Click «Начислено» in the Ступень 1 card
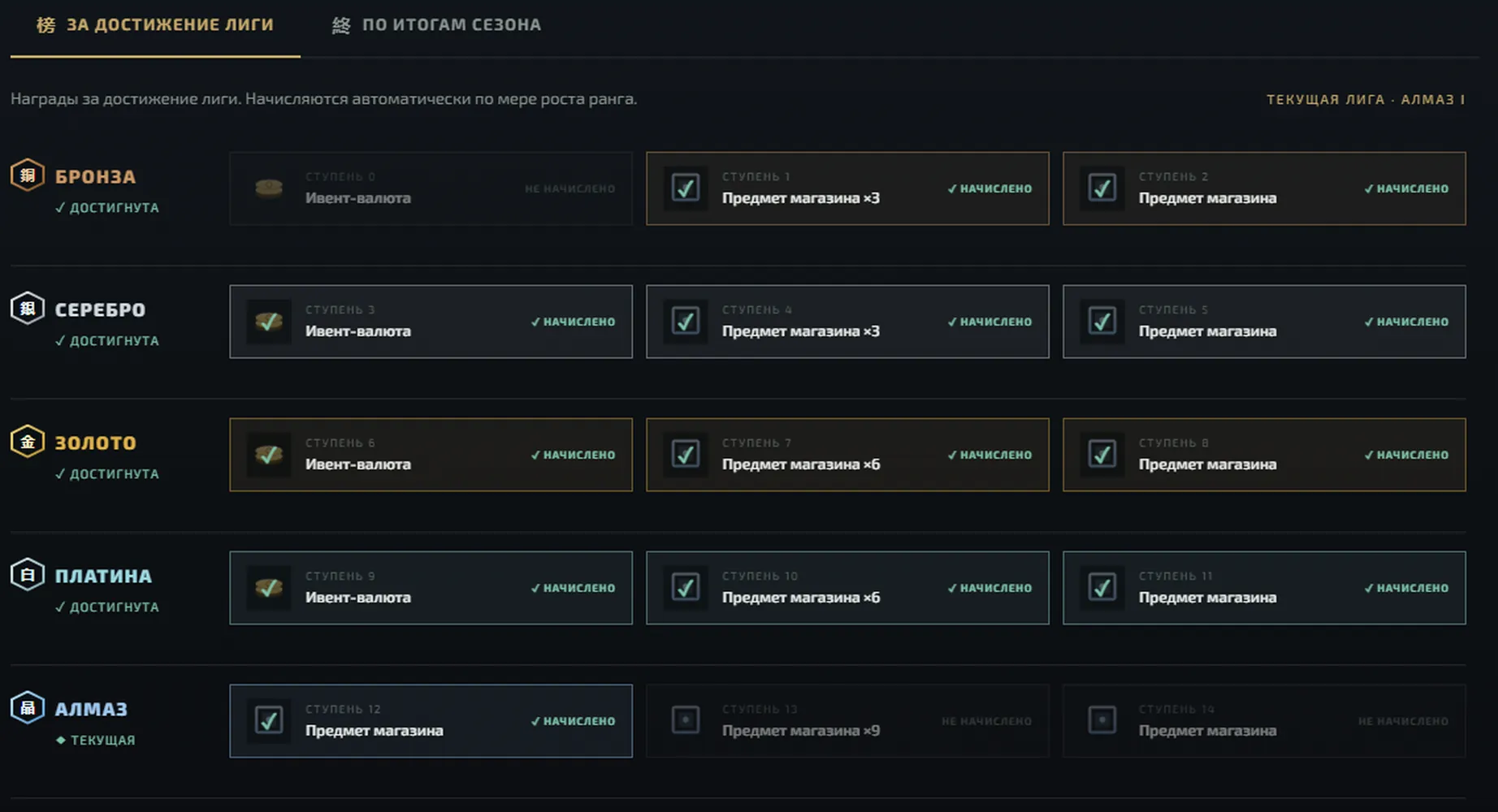The width and height of the screenshot is (1498, 812). pyautogui.click(x=989, y=188)
